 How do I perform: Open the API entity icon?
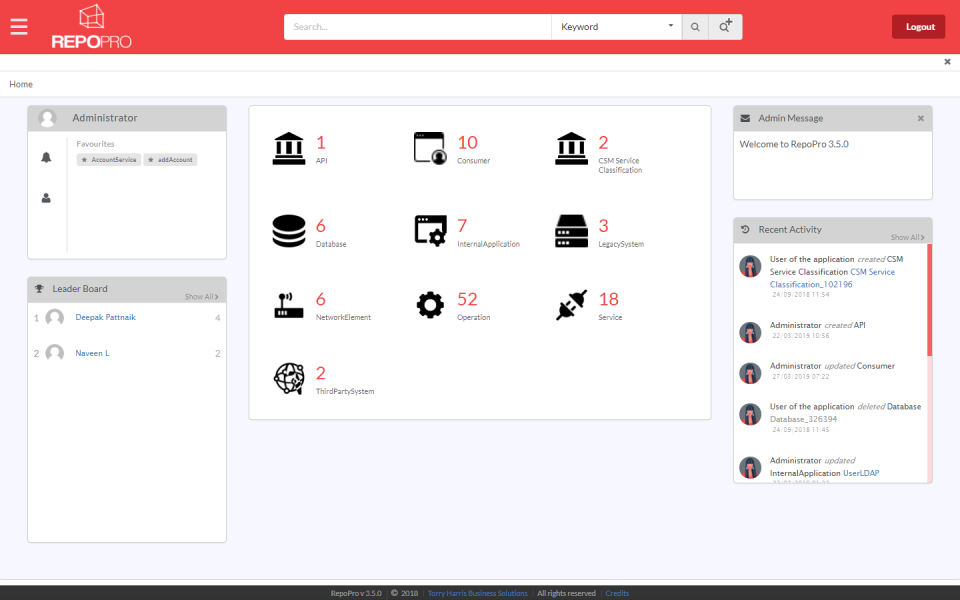[x=289, y=145]
